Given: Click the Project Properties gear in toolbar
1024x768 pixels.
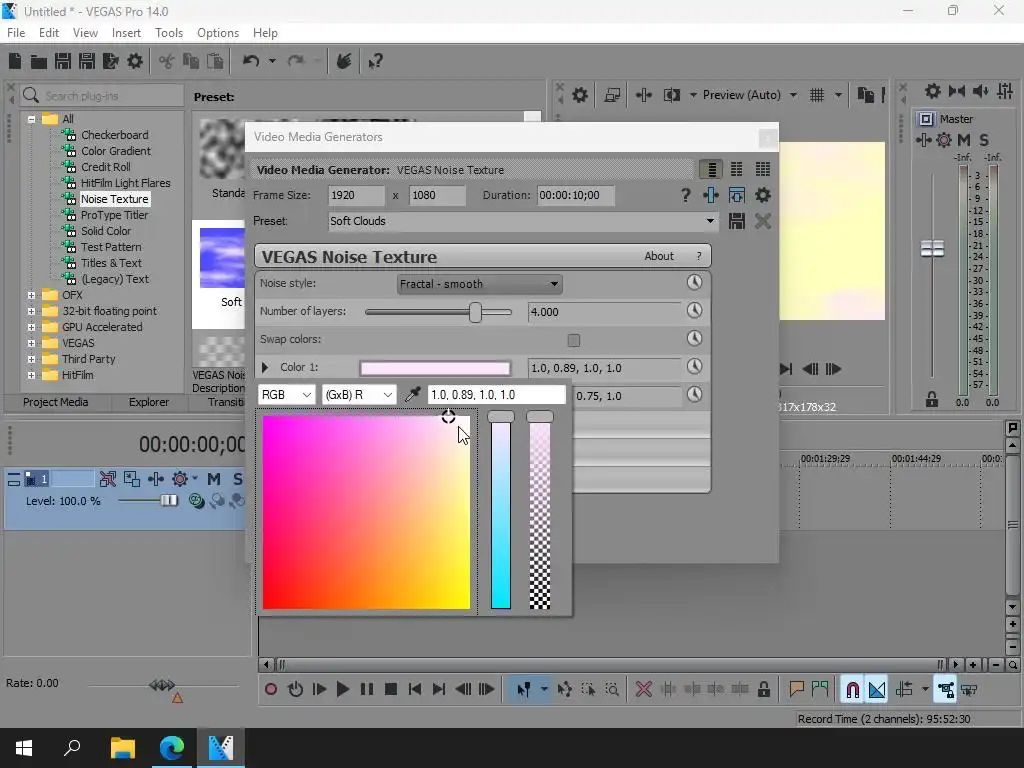Looking at the screenshot, I should coord(135,61).
